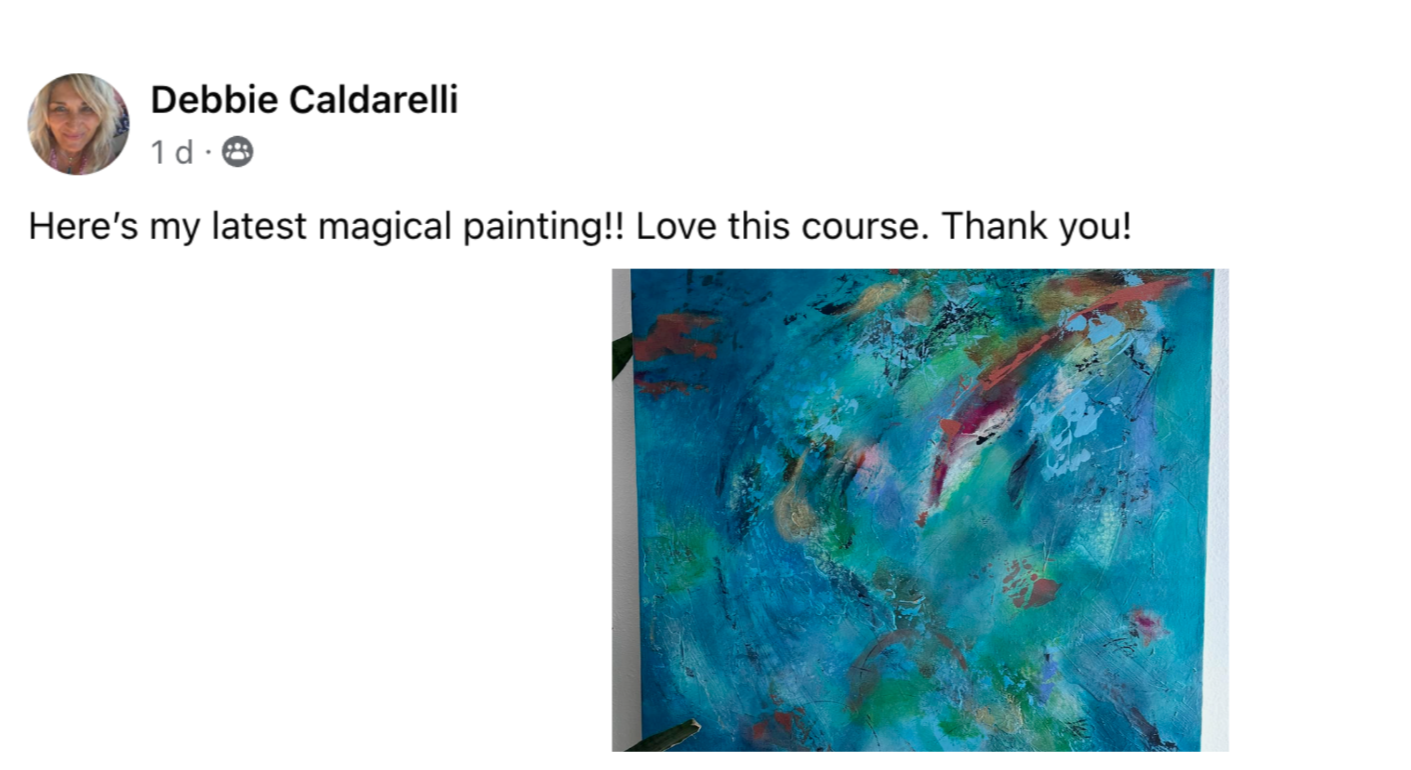This screenshot has height=770, width=1411.
Task: Open the Debbie Caldarelli name link
Action: 304,100
